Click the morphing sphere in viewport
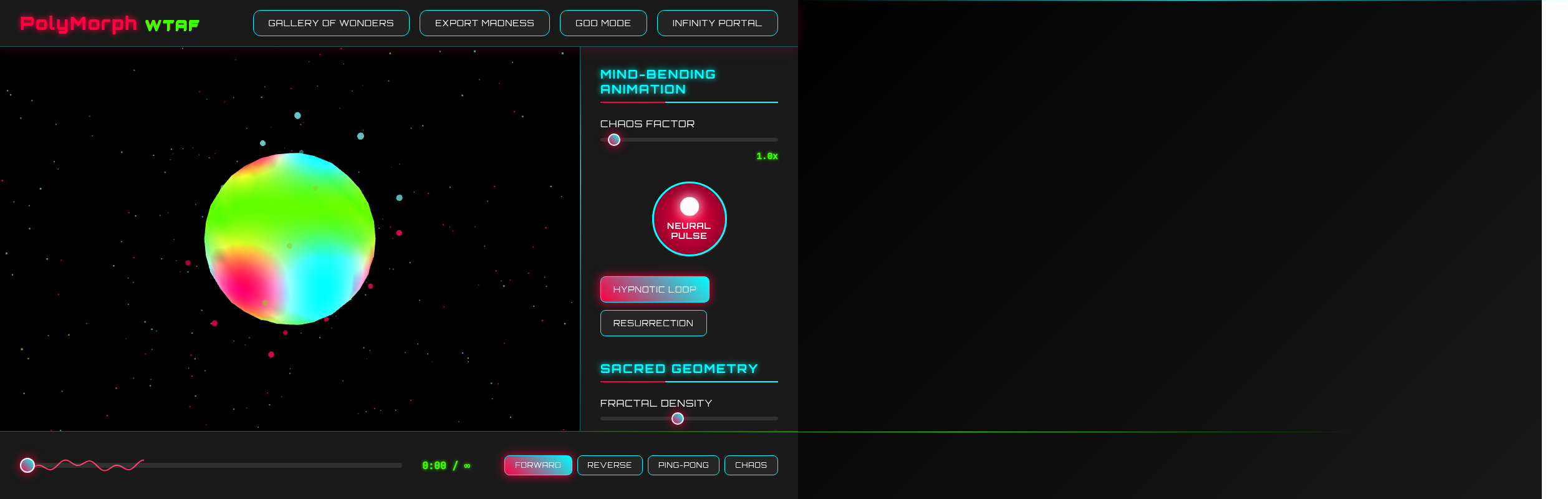 coord(290,239)
